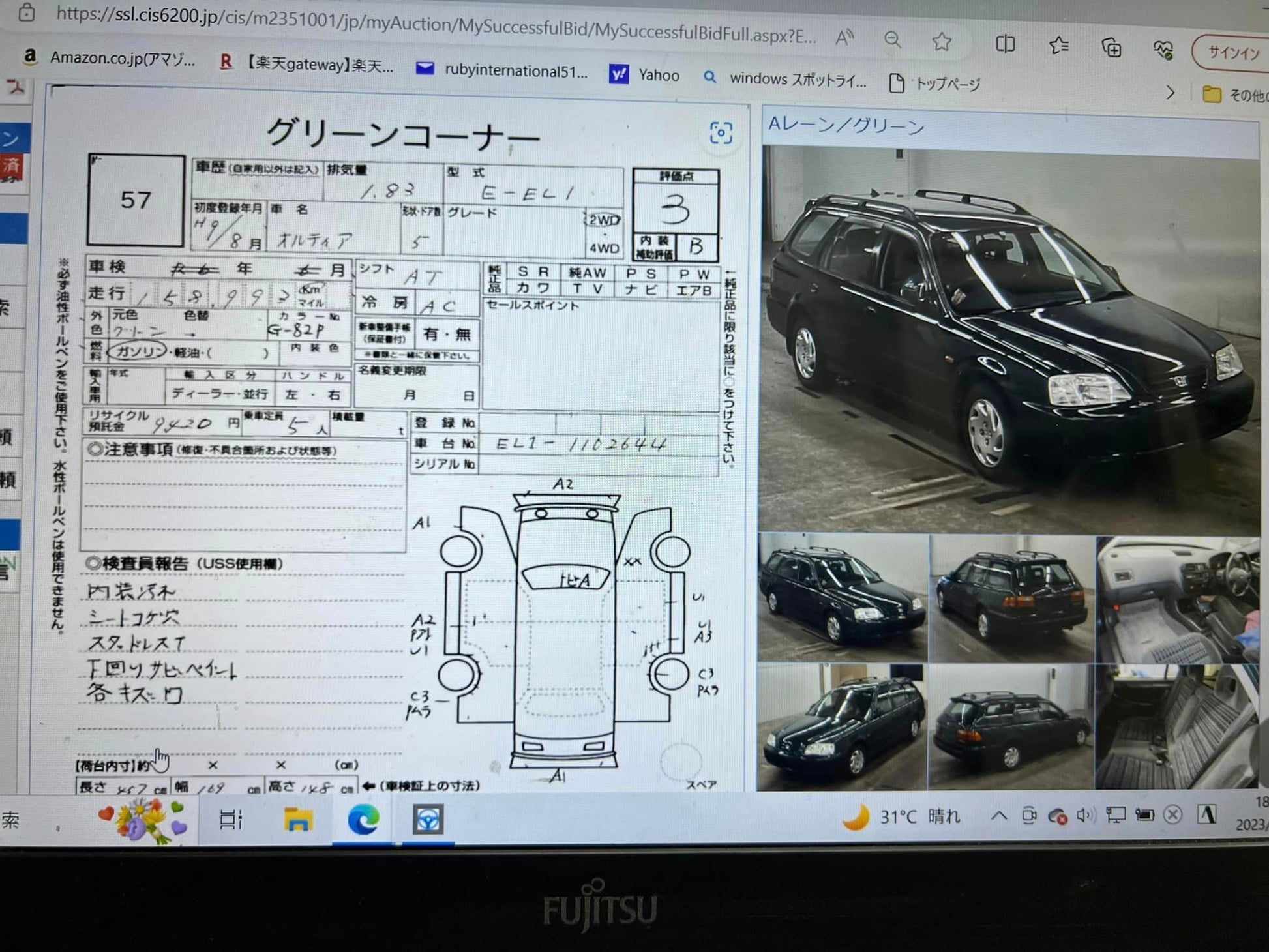1269x952 pixels.
Task: Open the Favorites list icon
Action: click(x=1058, y=45)
